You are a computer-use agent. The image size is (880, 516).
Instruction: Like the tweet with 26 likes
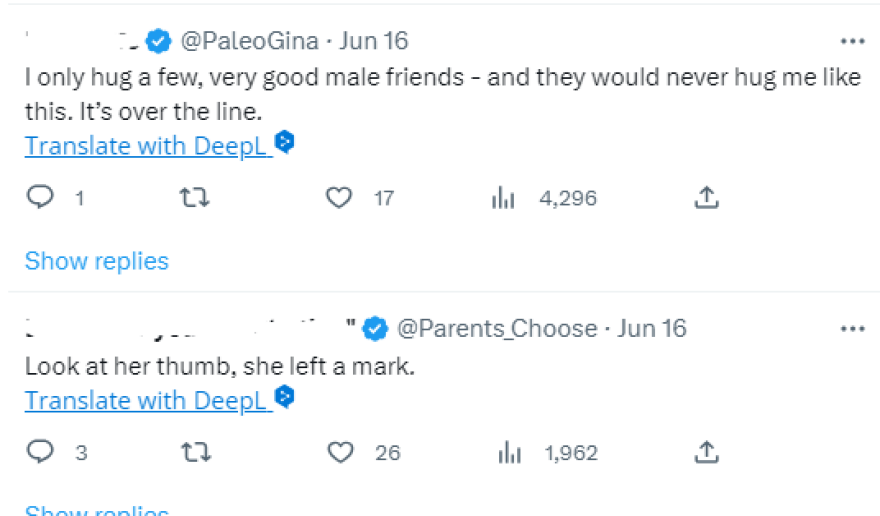[341, 453]
